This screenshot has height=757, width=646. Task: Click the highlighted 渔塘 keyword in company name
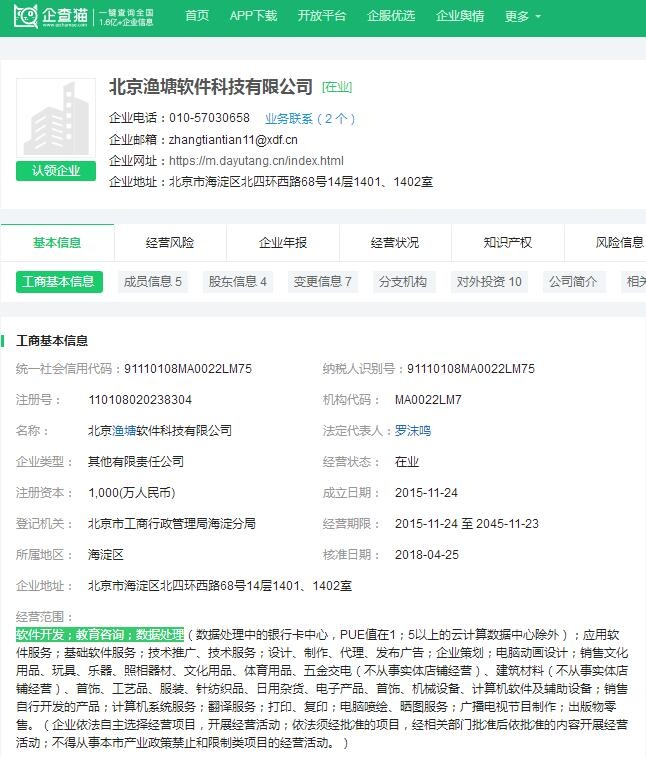[124, 431]
